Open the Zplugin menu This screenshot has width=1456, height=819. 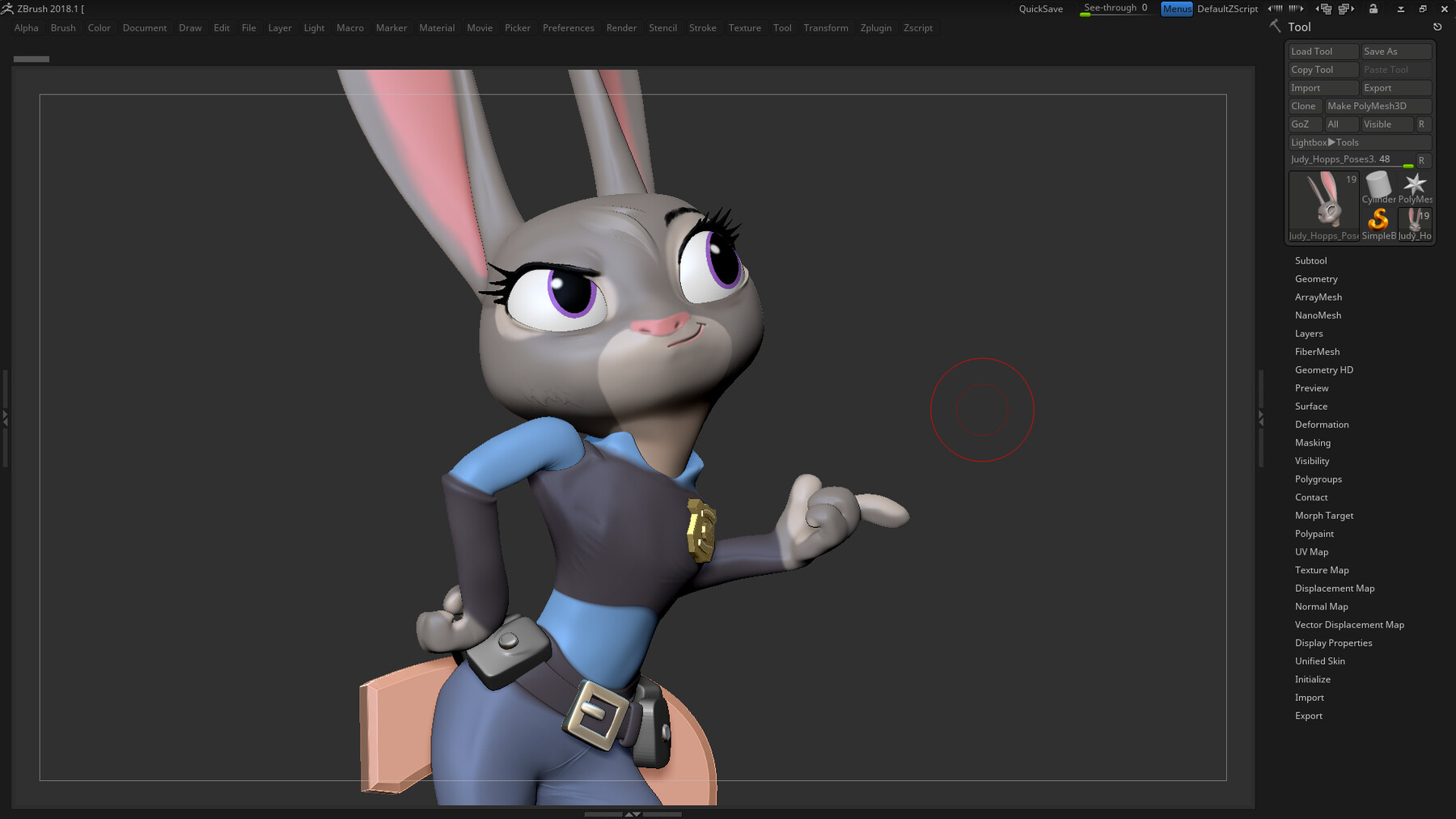click(876, 27)
